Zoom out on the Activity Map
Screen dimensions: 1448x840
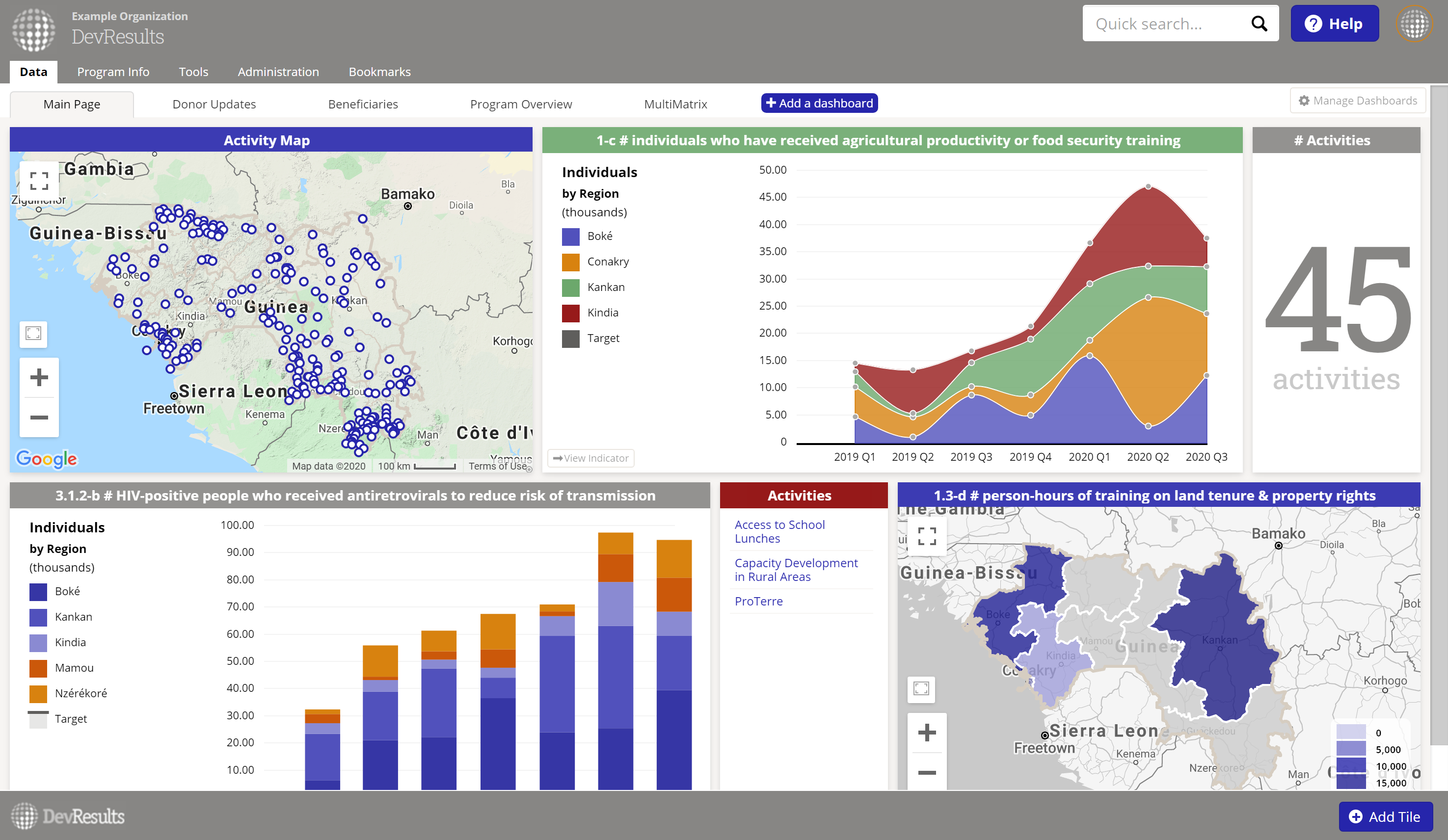pyautogui.click(x=39, y=417)
